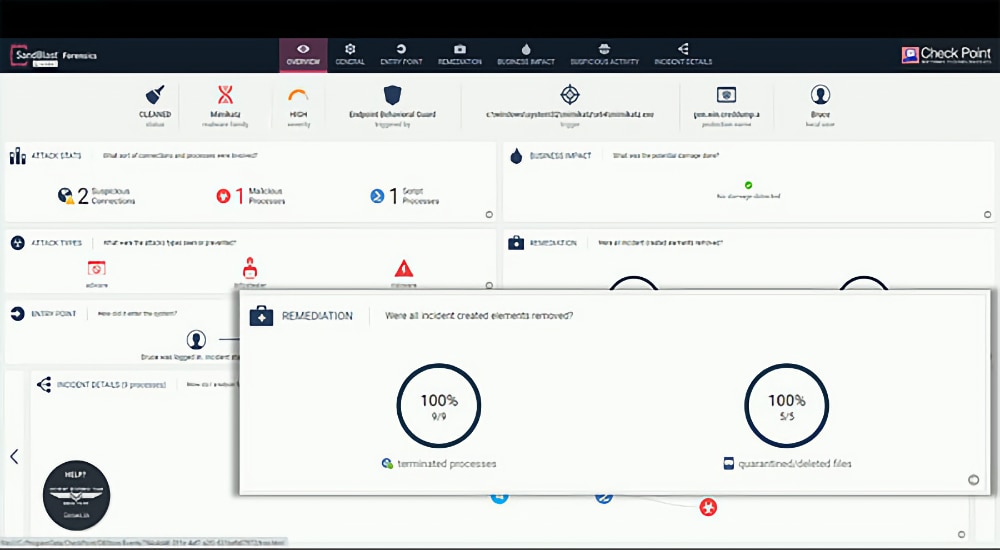Click the High severity gauge icon
The width and height of the screenshot is (1000, 550).
click(x=298, y=96)
